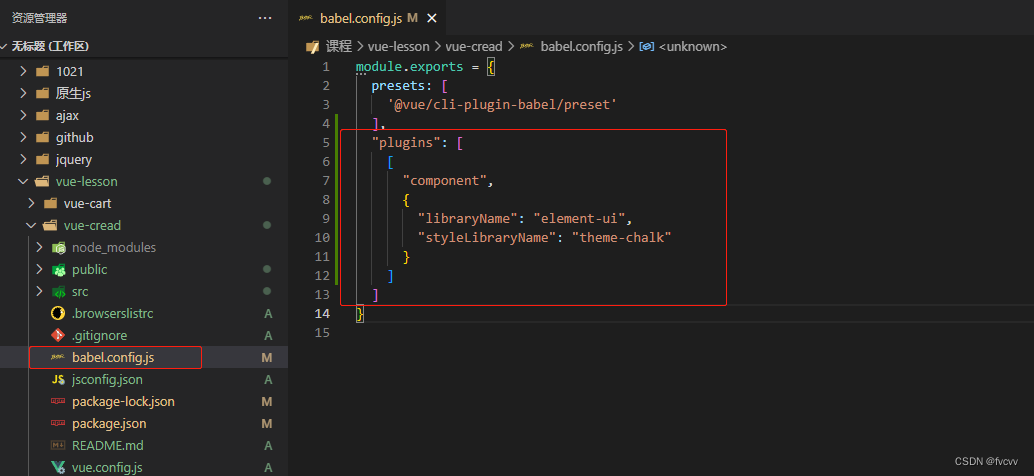Click the folder icon in breadcrumb bar

pos(313,46)
